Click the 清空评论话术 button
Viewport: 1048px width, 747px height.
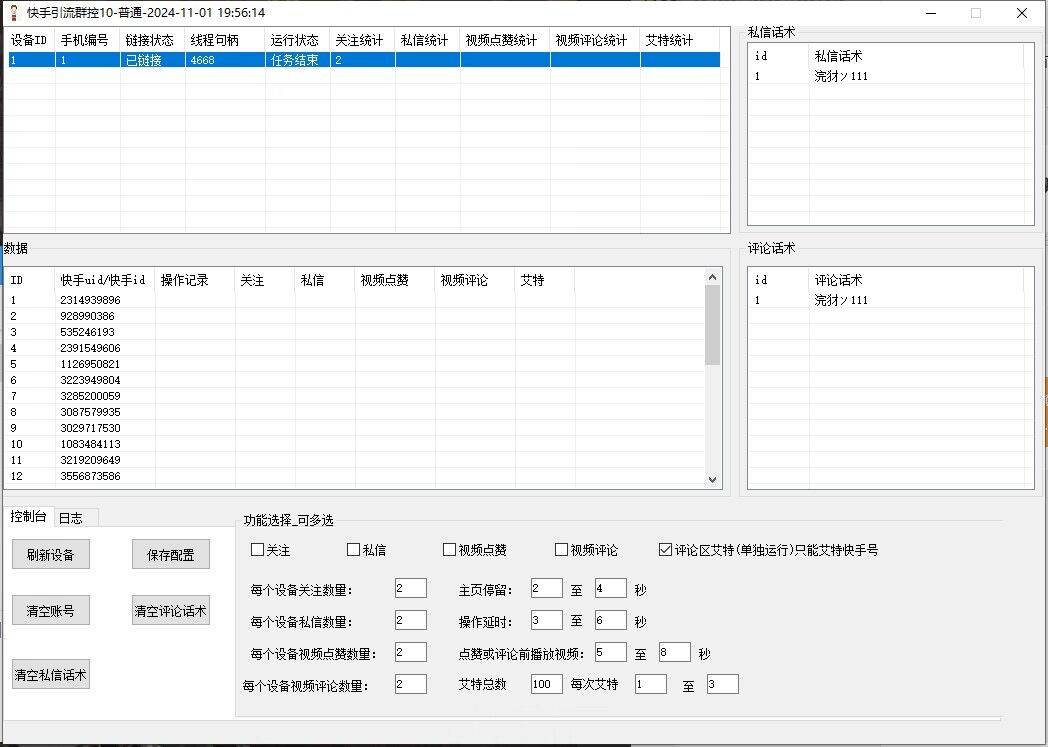click(x=173, y=609)
